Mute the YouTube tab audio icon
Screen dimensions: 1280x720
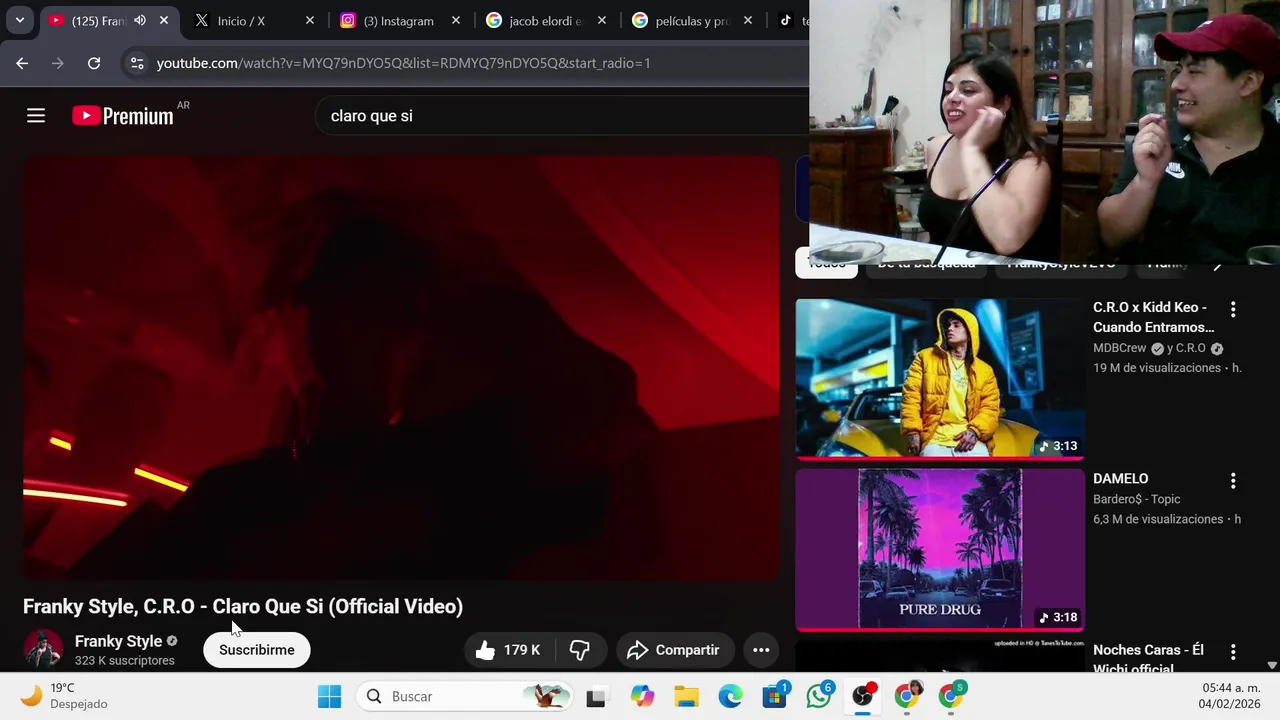click(140, 20)
